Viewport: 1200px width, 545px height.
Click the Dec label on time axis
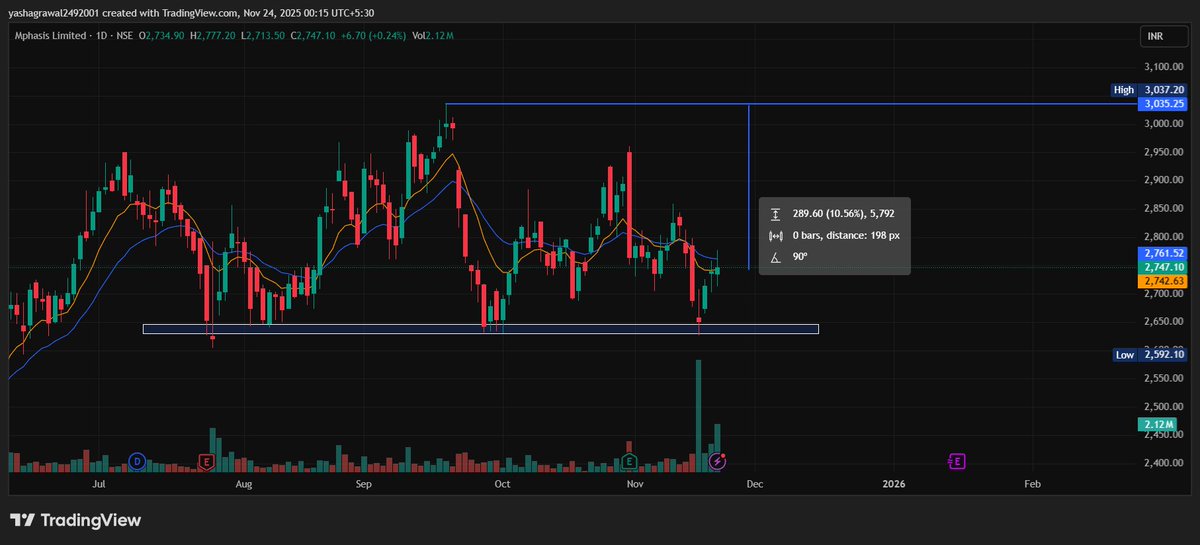755,483
